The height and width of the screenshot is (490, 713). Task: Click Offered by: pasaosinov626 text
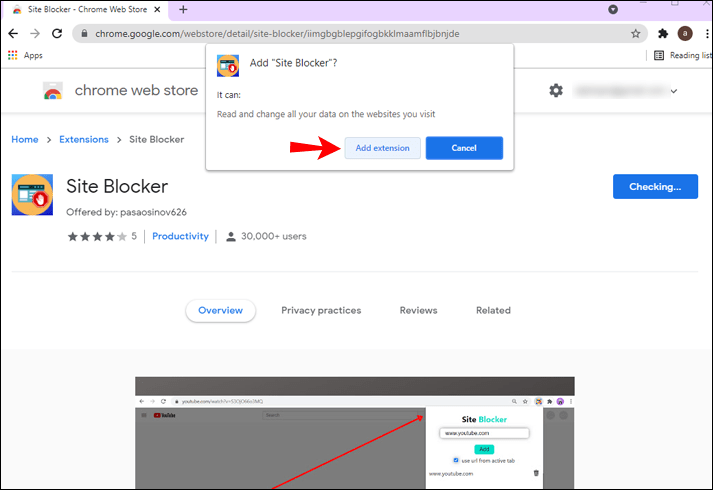tap(126, 212)
